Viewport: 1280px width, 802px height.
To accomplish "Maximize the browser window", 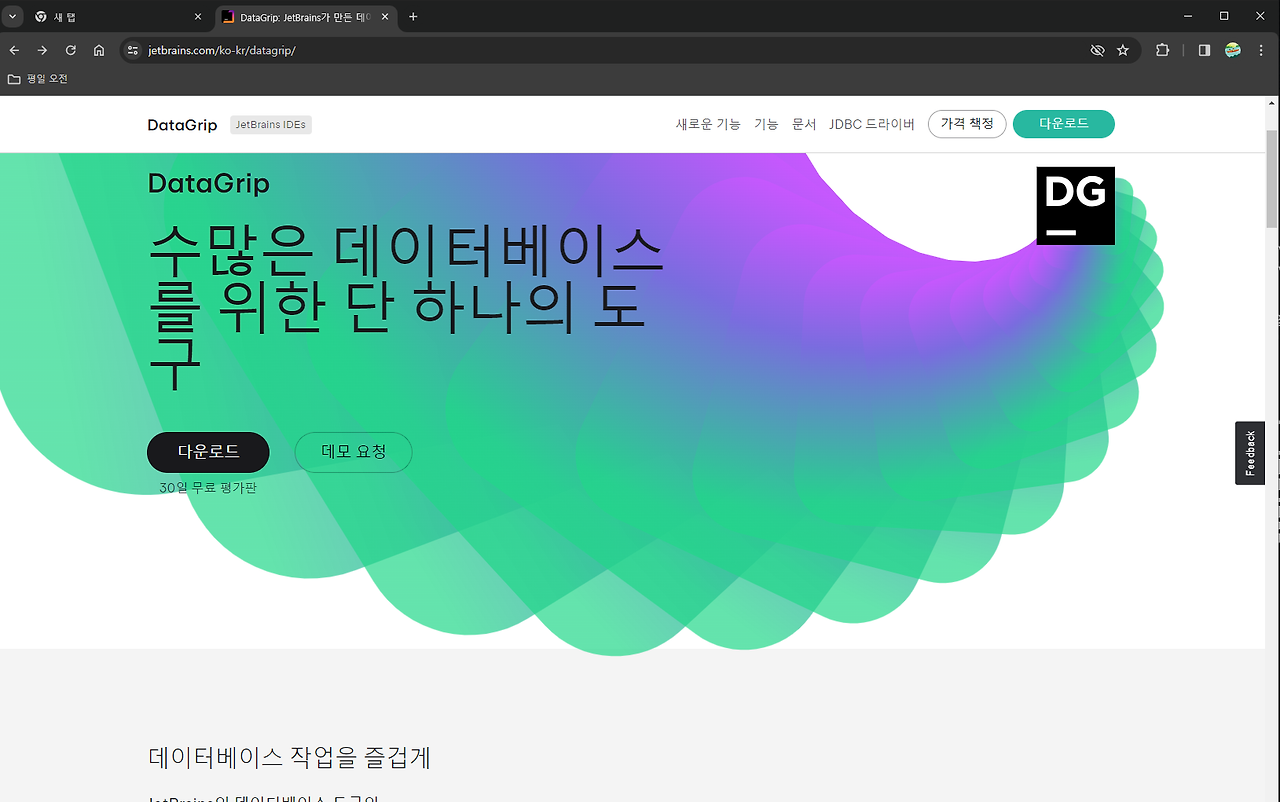I will pyautogui.click(x=1224, y=16).
